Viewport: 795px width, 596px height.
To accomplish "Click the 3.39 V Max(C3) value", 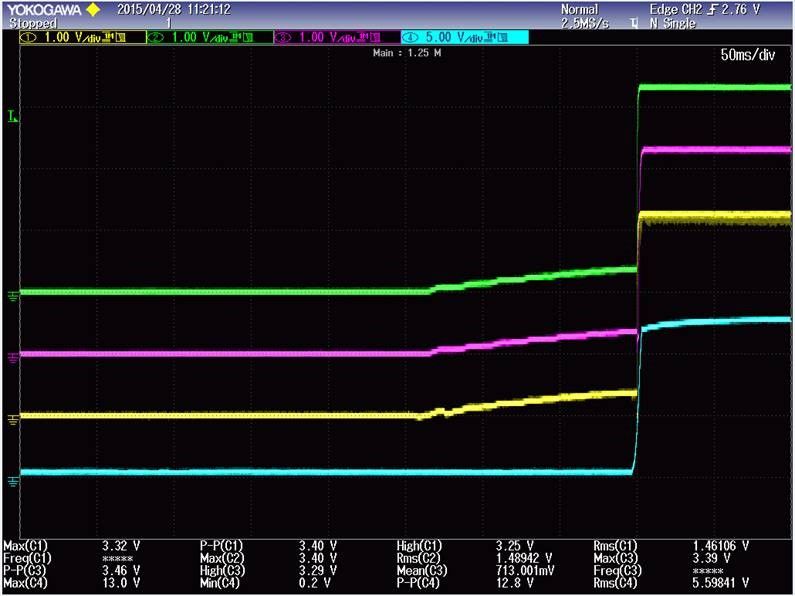I will click(x=711, y=558).
